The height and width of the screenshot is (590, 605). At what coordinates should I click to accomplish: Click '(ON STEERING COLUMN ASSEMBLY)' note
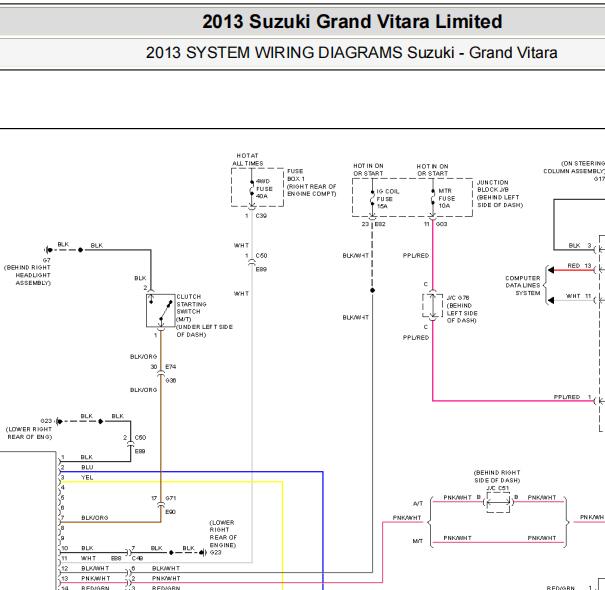click(x=574, y=167)
